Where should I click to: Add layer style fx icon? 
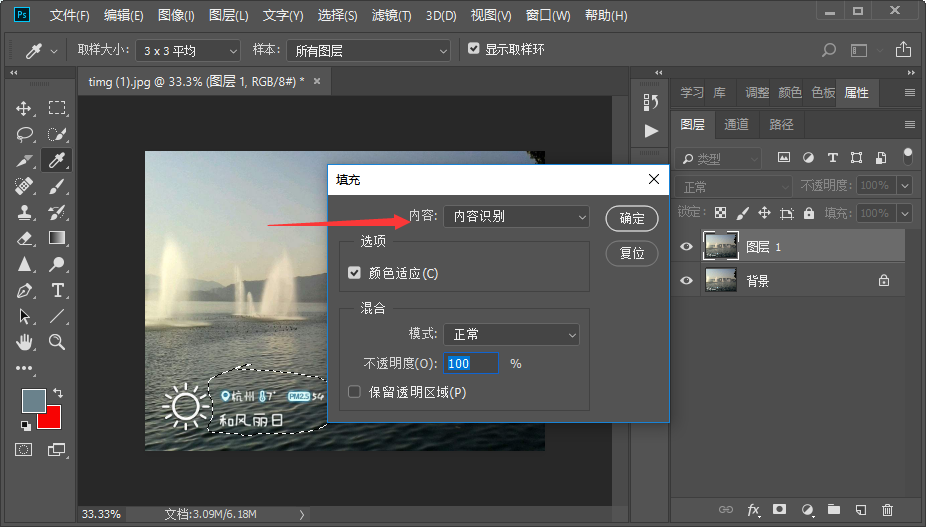(754, 509)
